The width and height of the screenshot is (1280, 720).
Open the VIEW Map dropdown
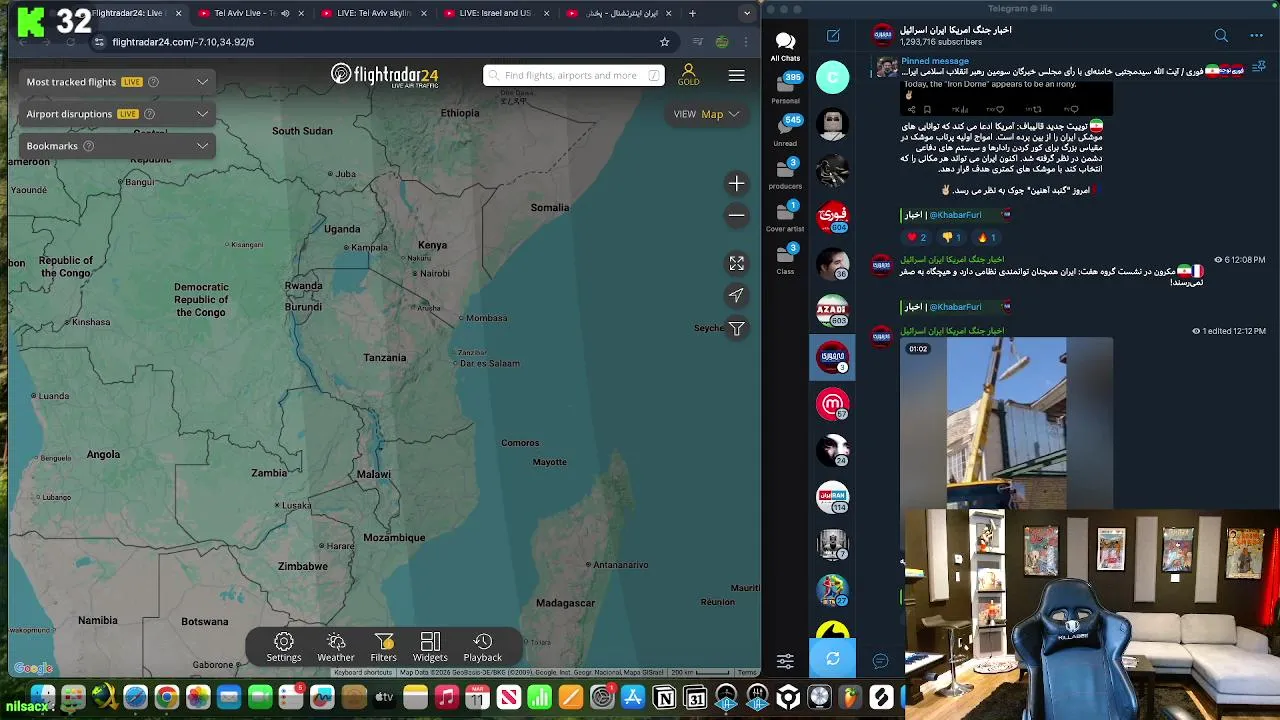tap(706, 114)
